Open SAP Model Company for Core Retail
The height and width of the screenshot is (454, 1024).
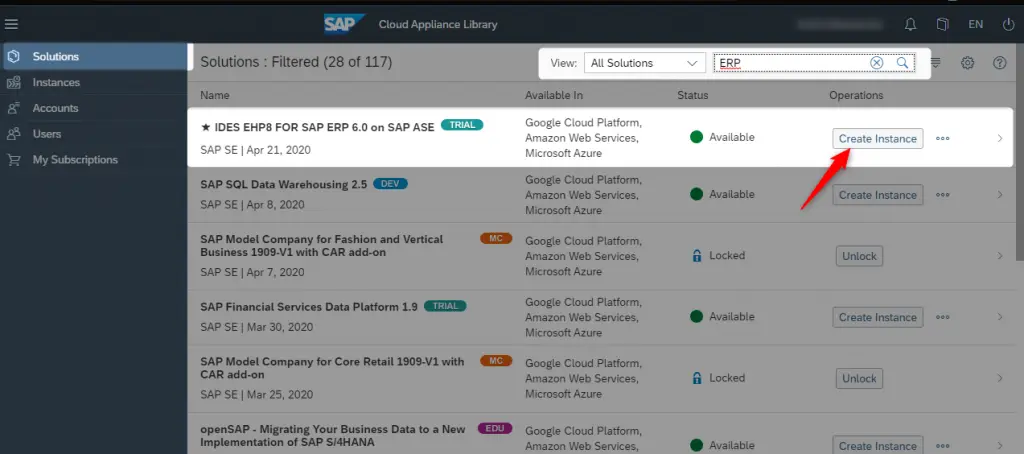coord(332,368)
